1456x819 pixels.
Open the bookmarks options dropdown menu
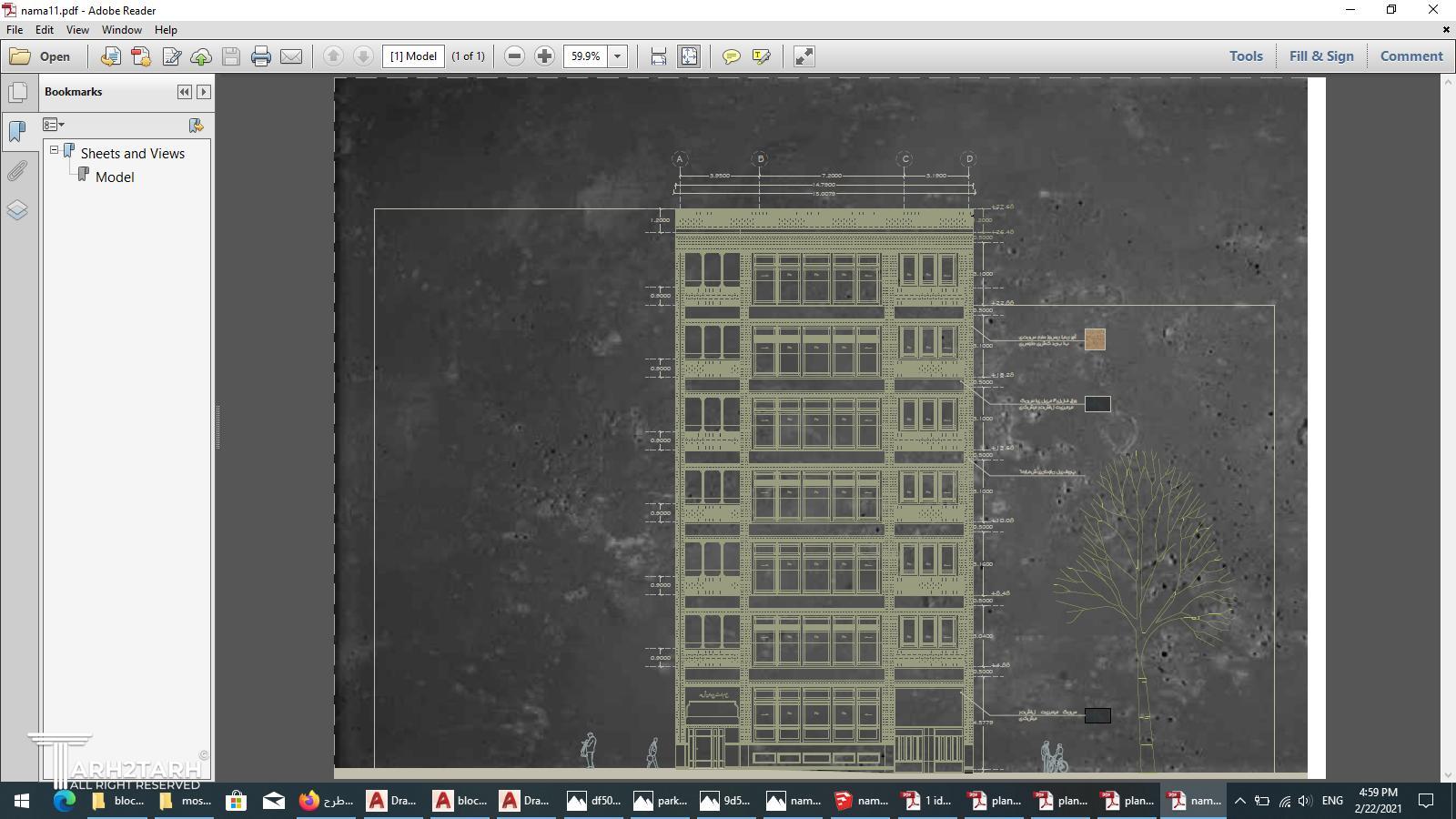tap(54, 125)
